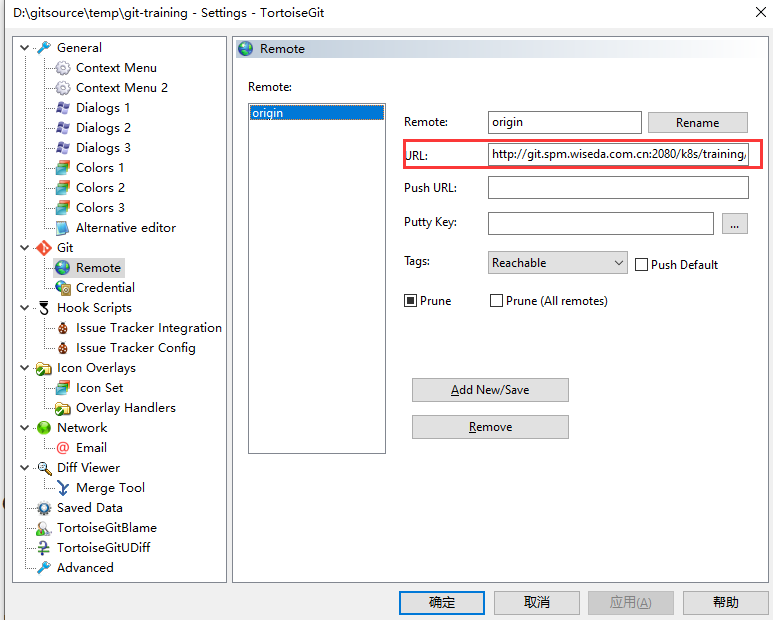Click the Remove button
773x620 pixels.
[490, 427]
